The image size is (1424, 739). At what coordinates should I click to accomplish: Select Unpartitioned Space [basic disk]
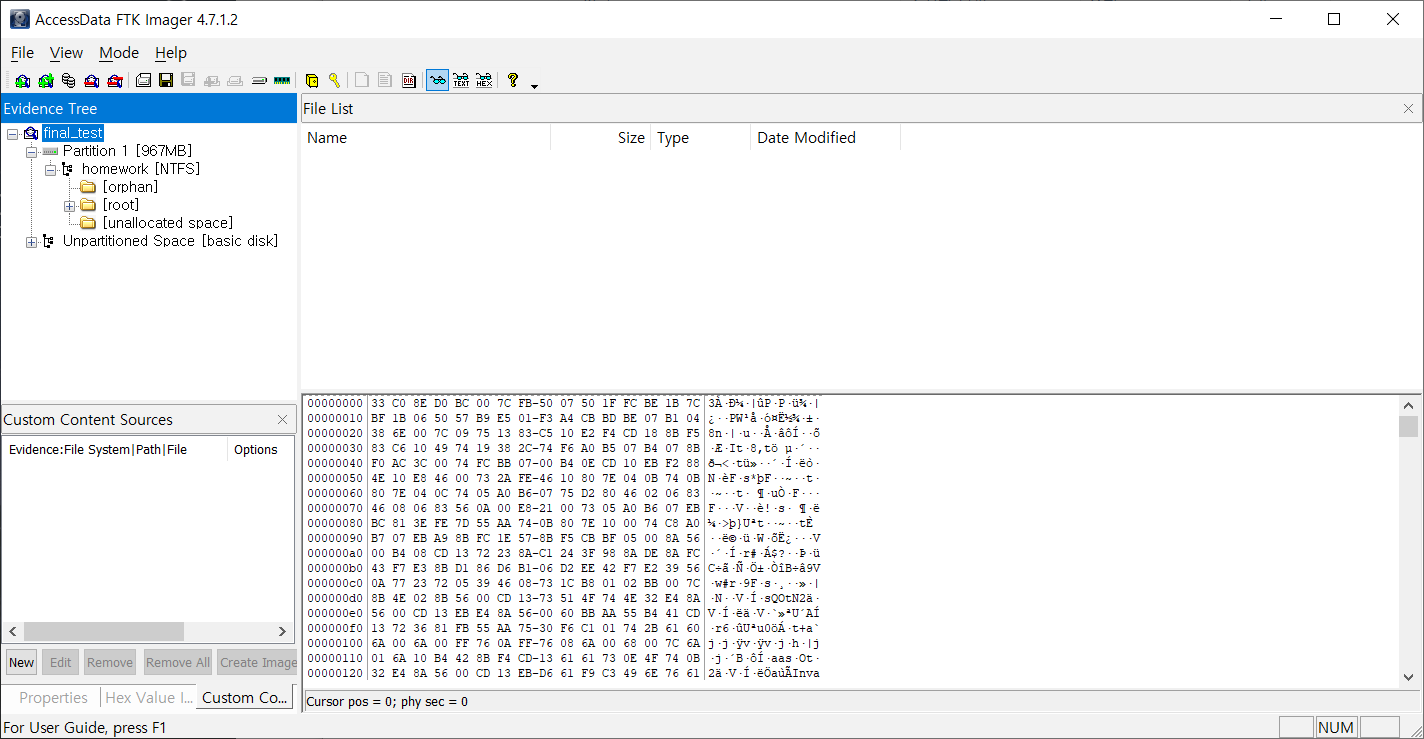tap(170, 241)
